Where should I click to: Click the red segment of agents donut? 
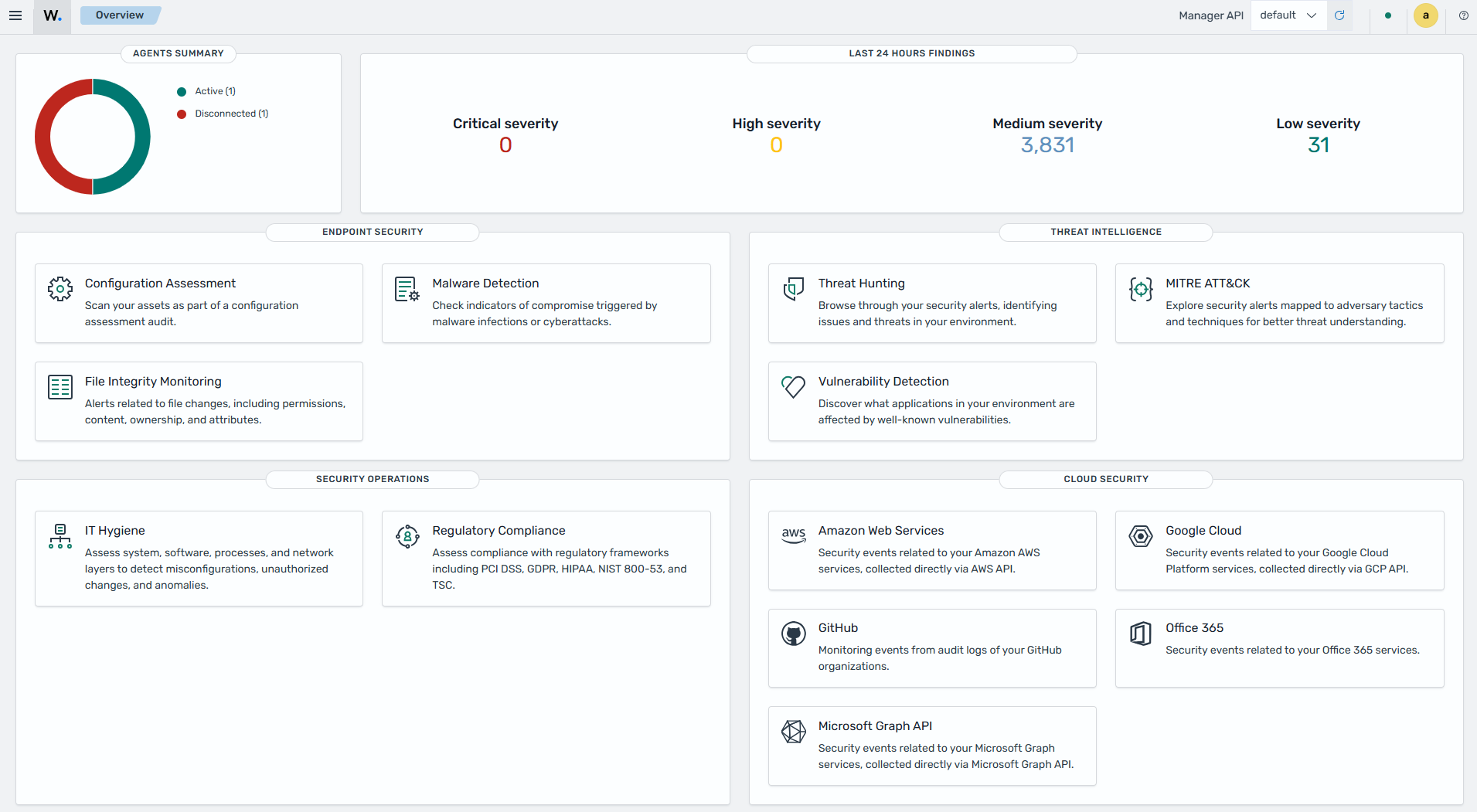43,137
